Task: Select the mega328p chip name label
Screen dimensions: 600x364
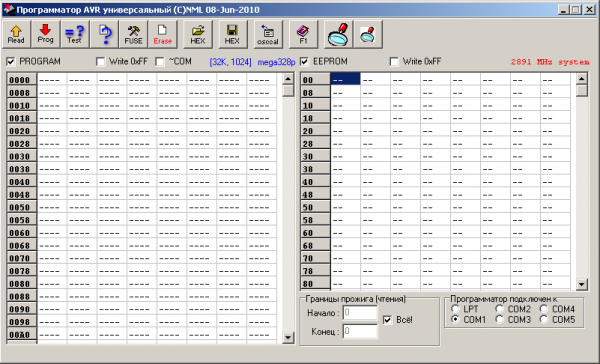Action: tap(276, 62)
